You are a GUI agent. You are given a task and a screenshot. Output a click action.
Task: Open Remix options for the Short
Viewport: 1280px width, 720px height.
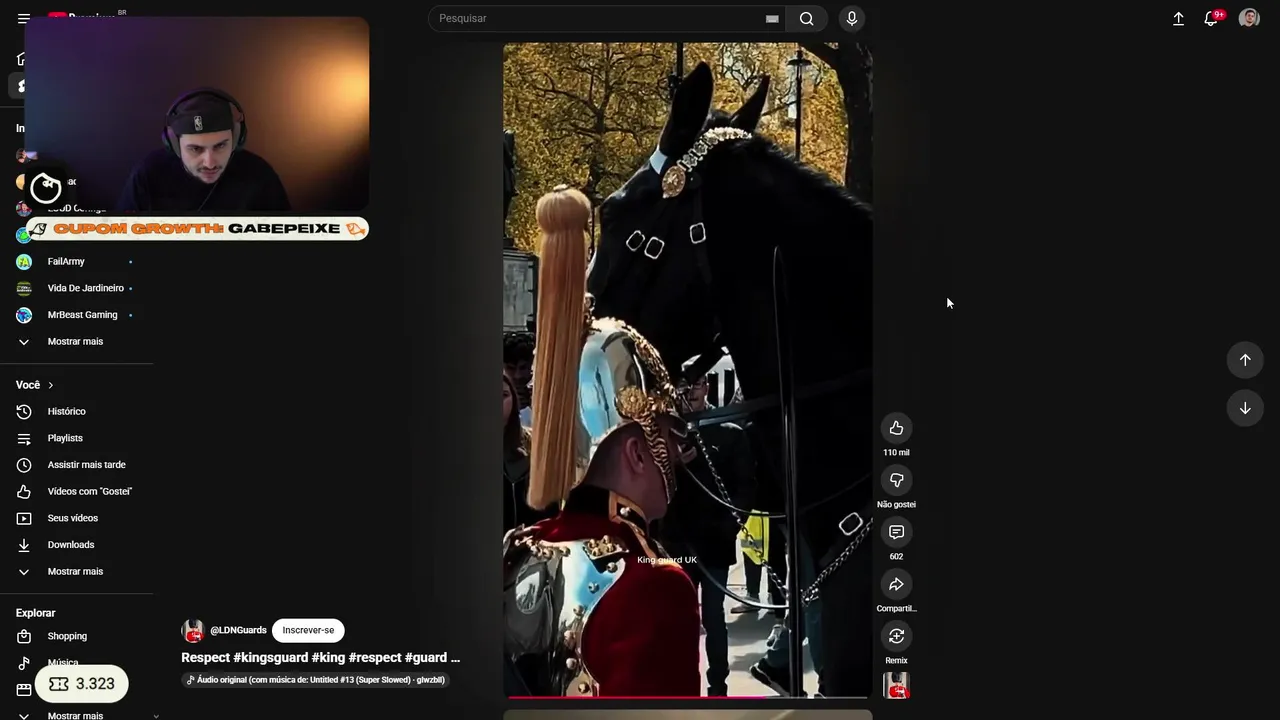coord(896,636)
